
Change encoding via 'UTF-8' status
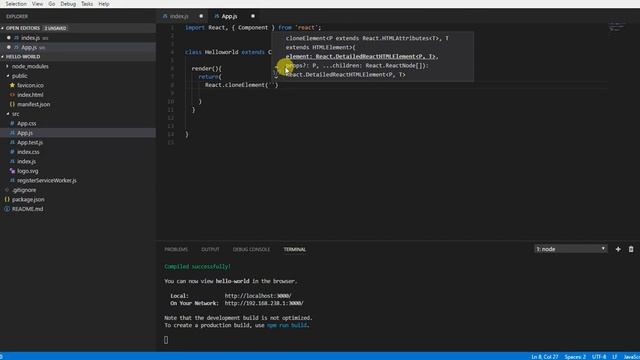click(599, 357)
